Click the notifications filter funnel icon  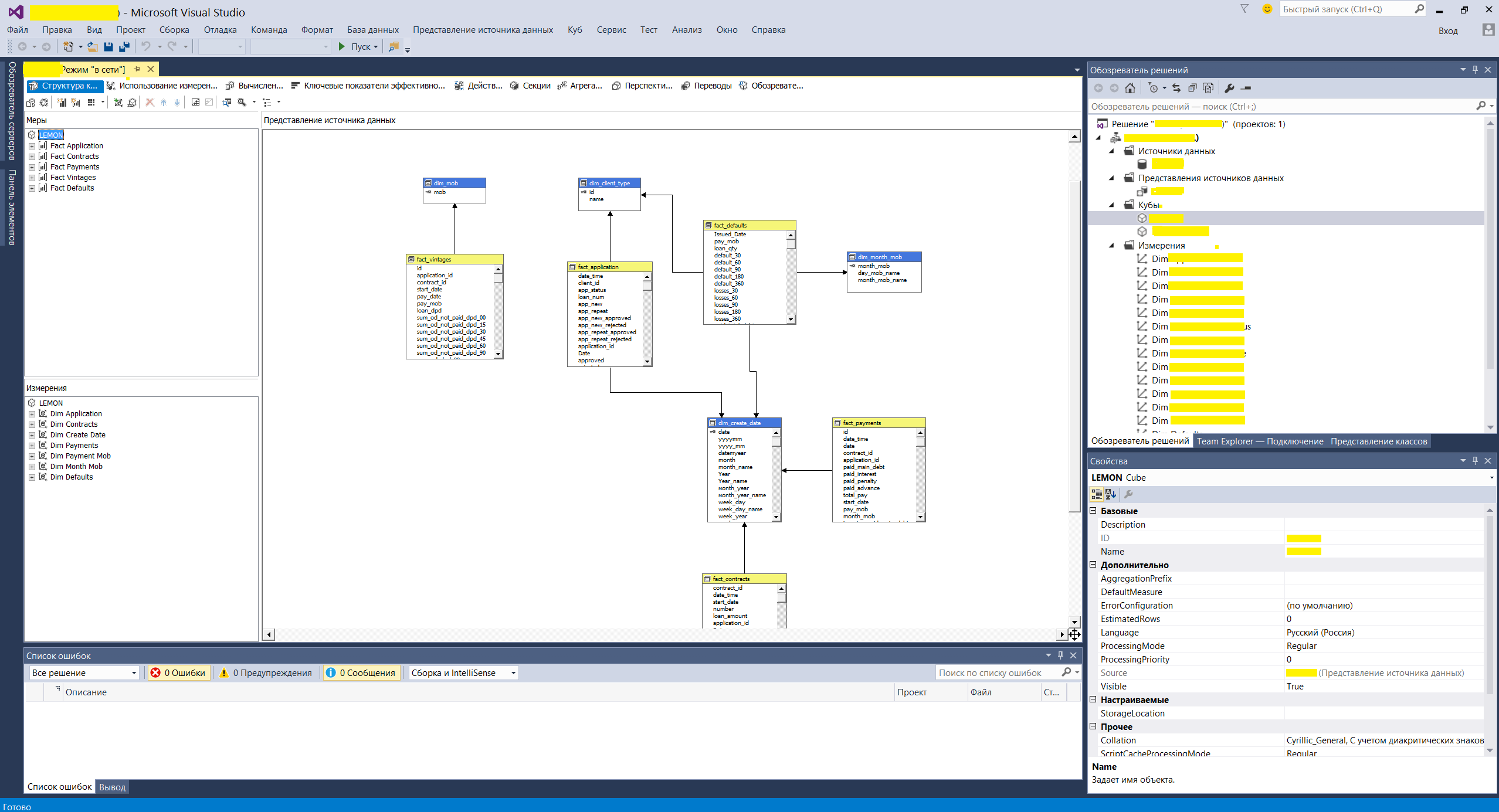click(x=1244, y=9)
